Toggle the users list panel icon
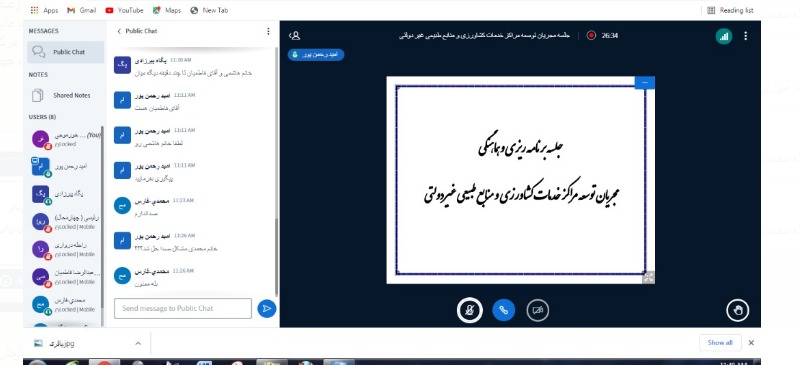Viewport: 800px width, 365px height. point(294,35)
